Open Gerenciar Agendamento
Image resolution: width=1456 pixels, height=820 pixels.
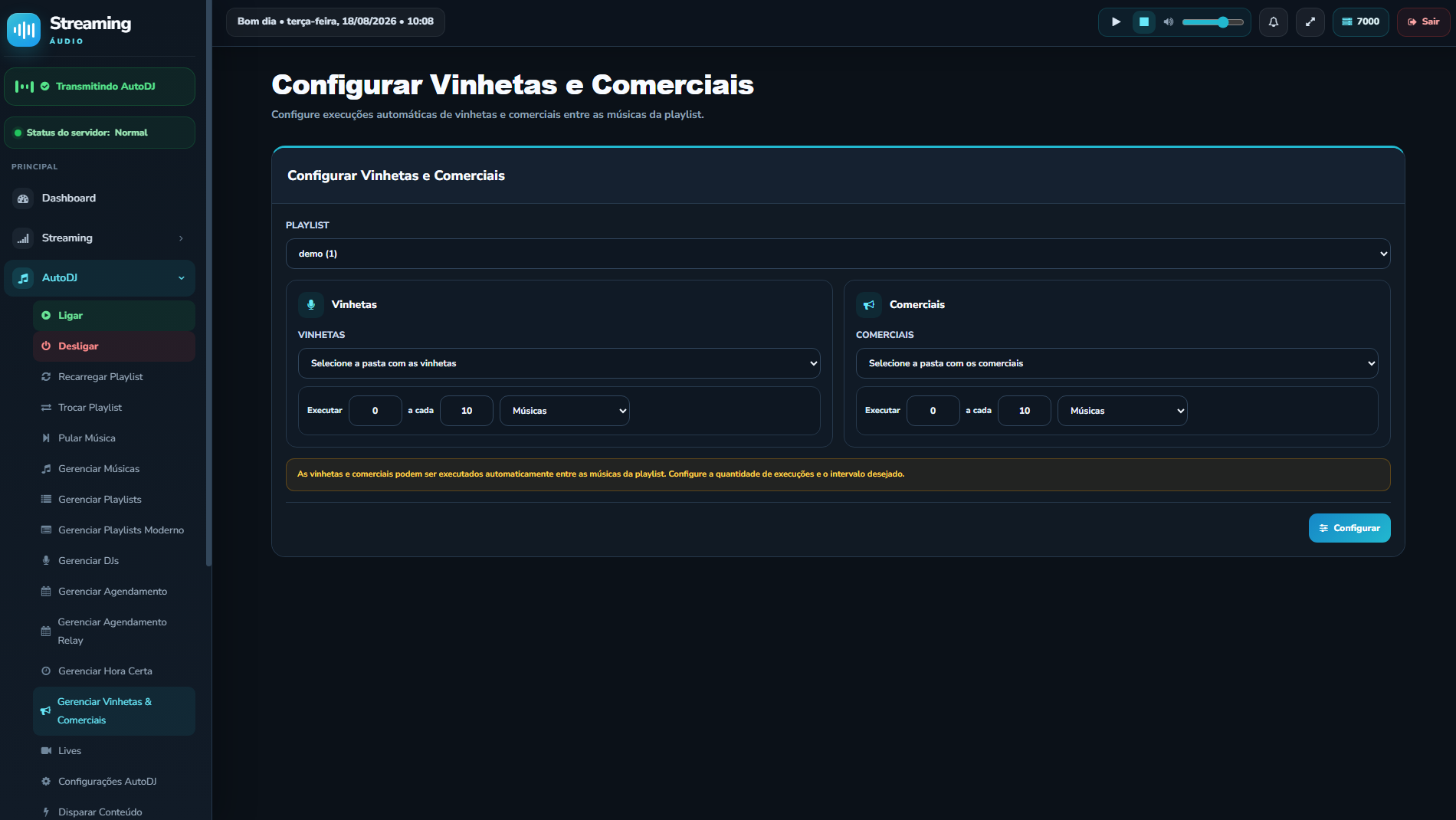pyautogui.click(x=114, y=592)
